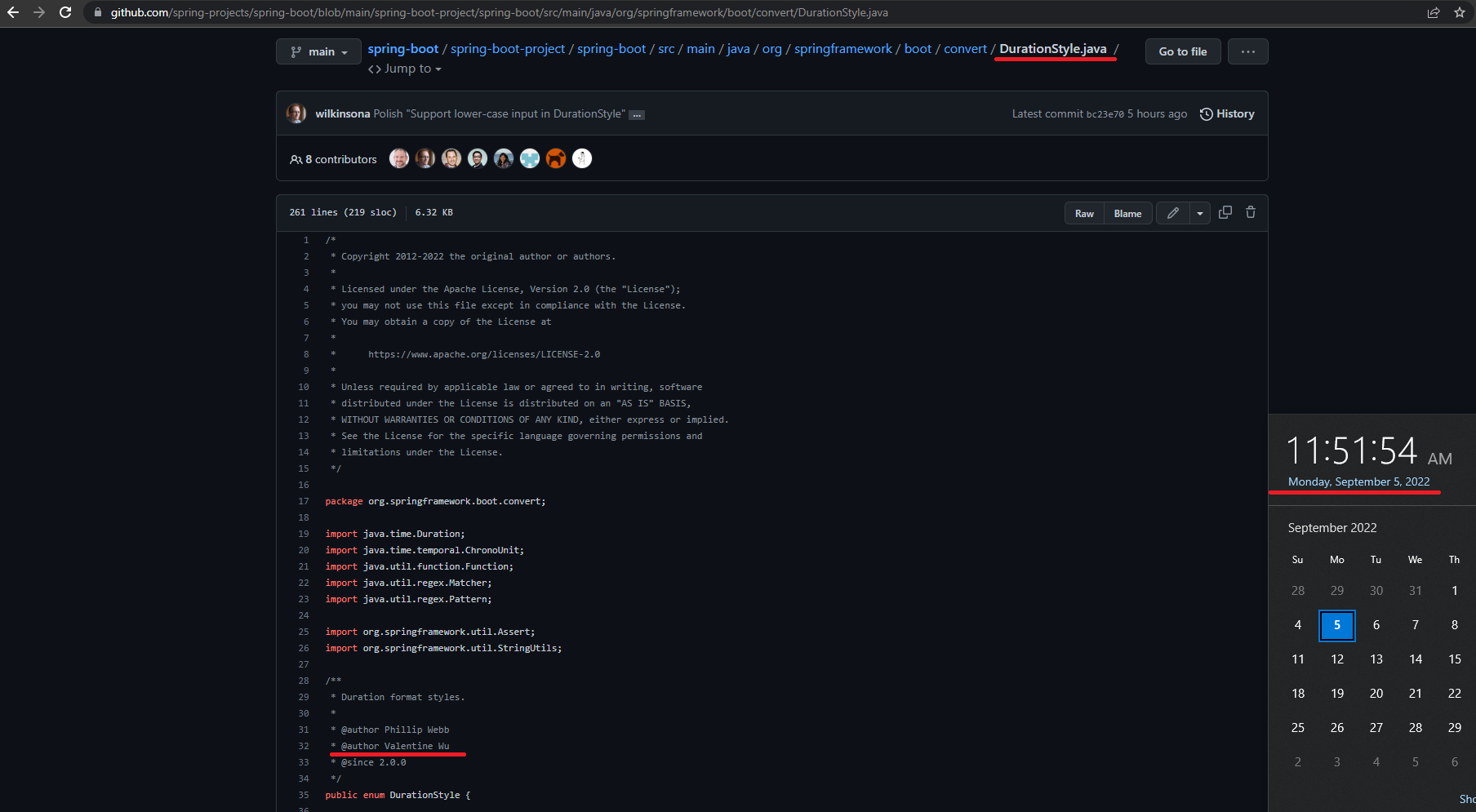
Task: Click the last white contributor avatar
Action: pos(582,158)
